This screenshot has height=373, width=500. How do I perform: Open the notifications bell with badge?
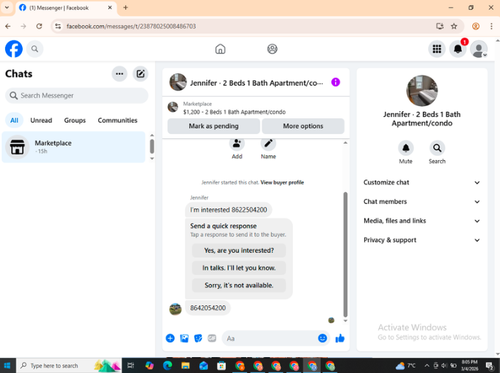(x=458, y=49)
